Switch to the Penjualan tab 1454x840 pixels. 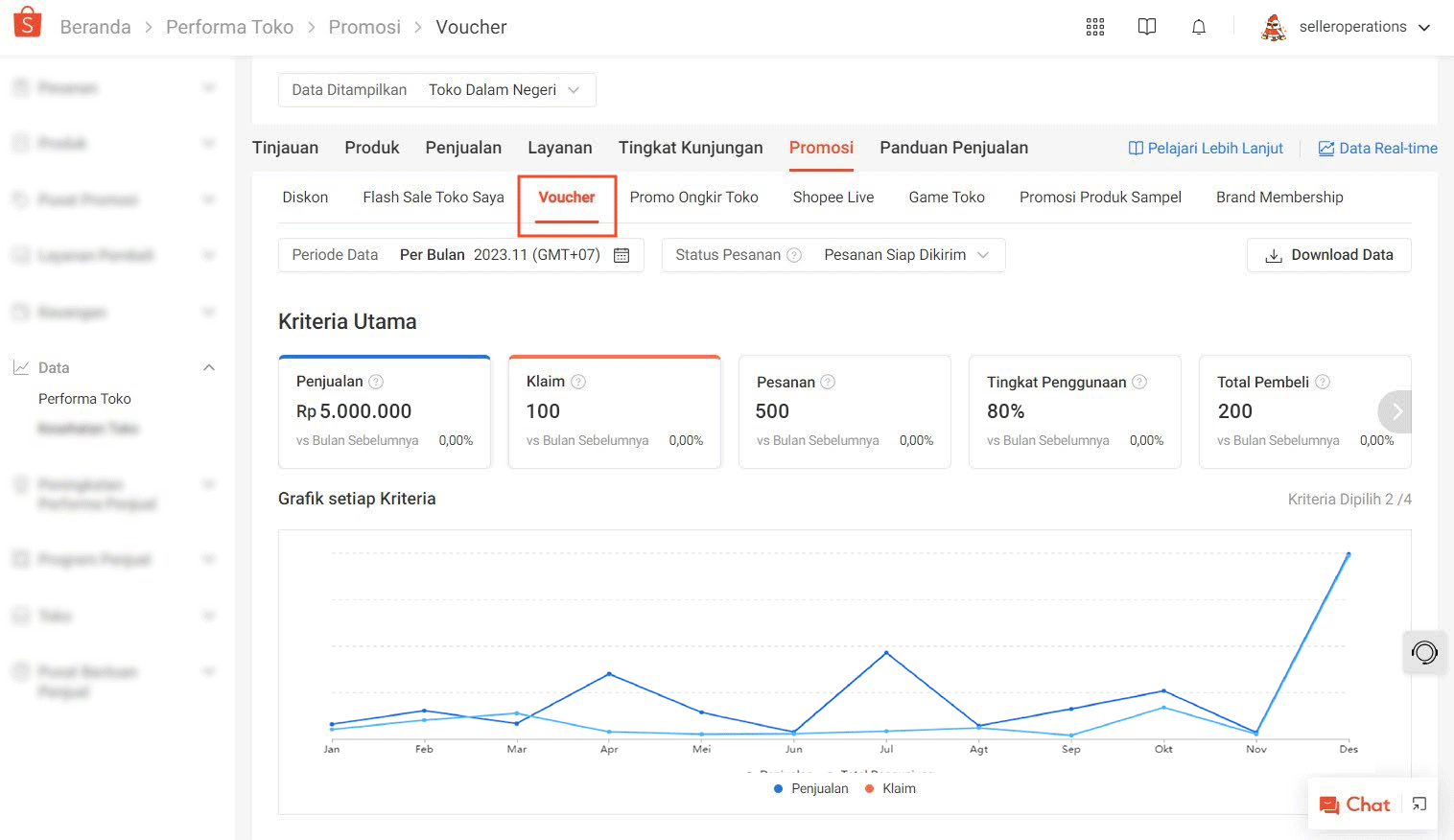tap(463, 148)
